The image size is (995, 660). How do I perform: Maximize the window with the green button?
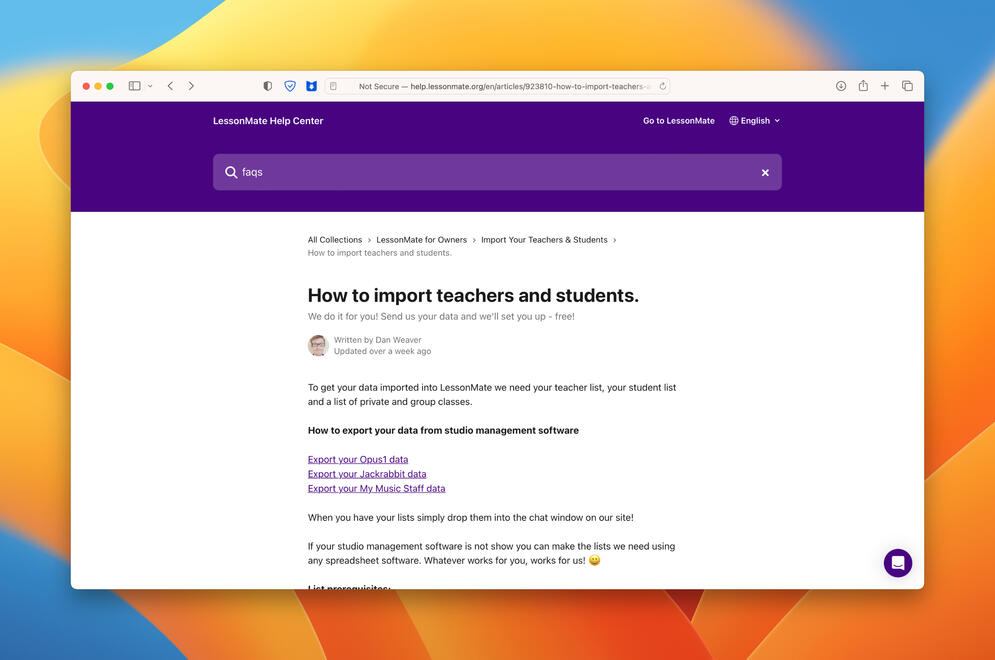[110, 86]
